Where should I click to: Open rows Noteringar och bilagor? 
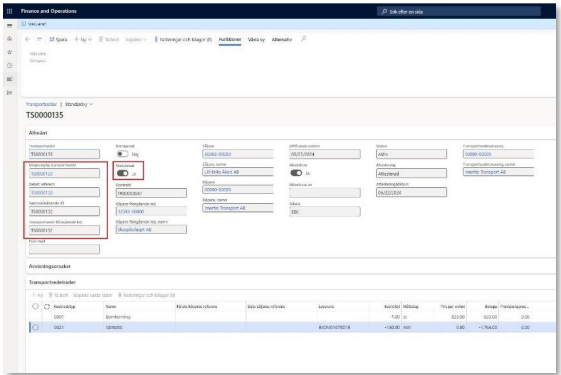click(146, 295)
